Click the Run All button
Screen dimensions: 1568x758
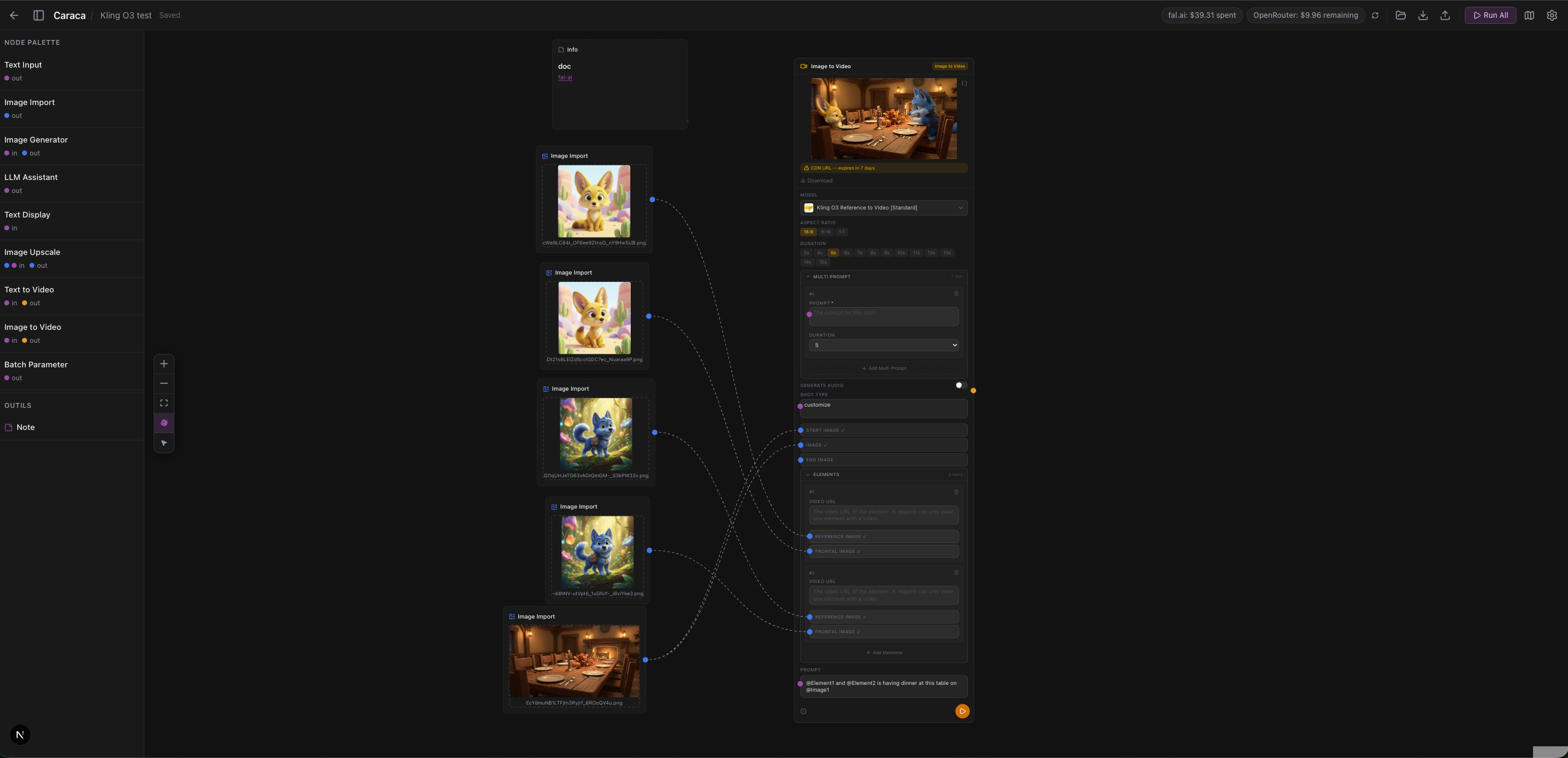tap(1490, 15)
